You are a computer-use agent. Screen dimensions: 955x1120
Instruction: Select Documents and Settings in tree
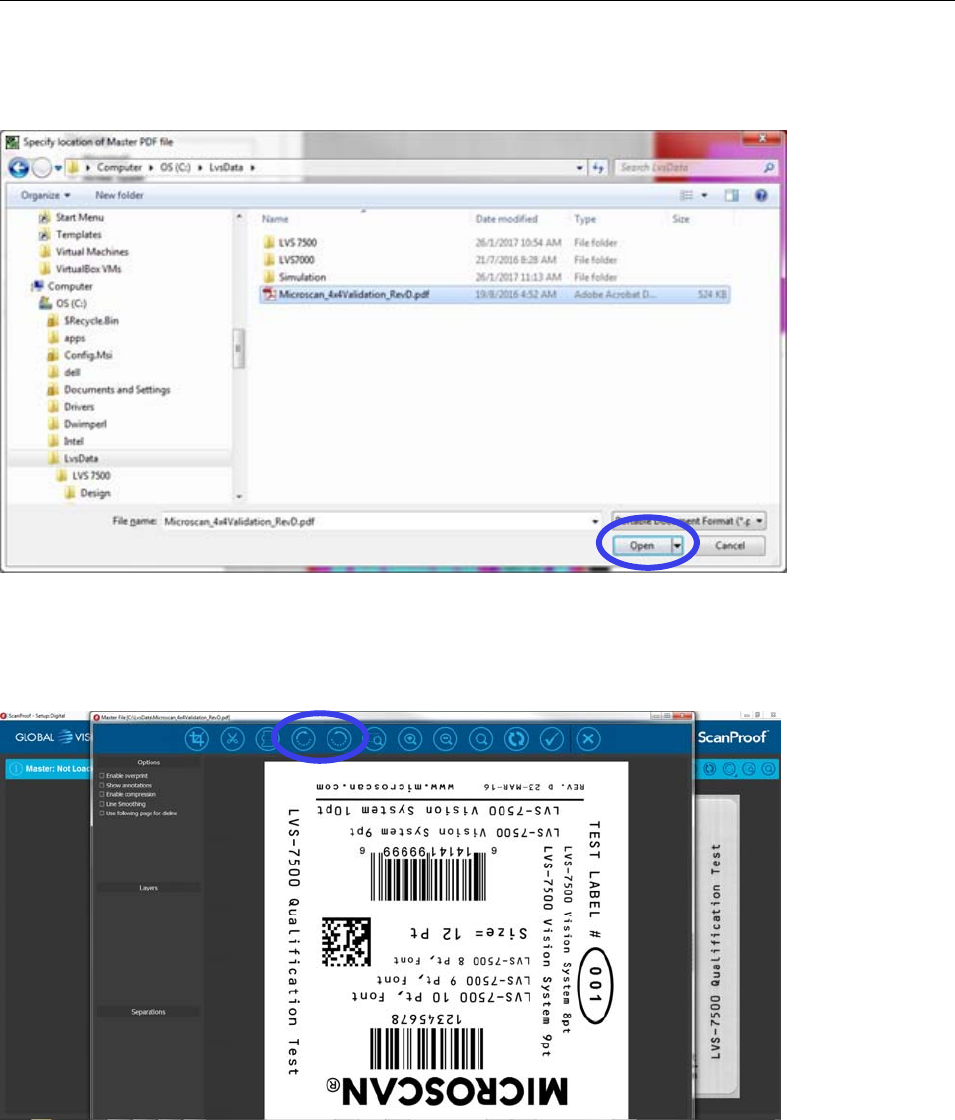click(x=116, y=390)
